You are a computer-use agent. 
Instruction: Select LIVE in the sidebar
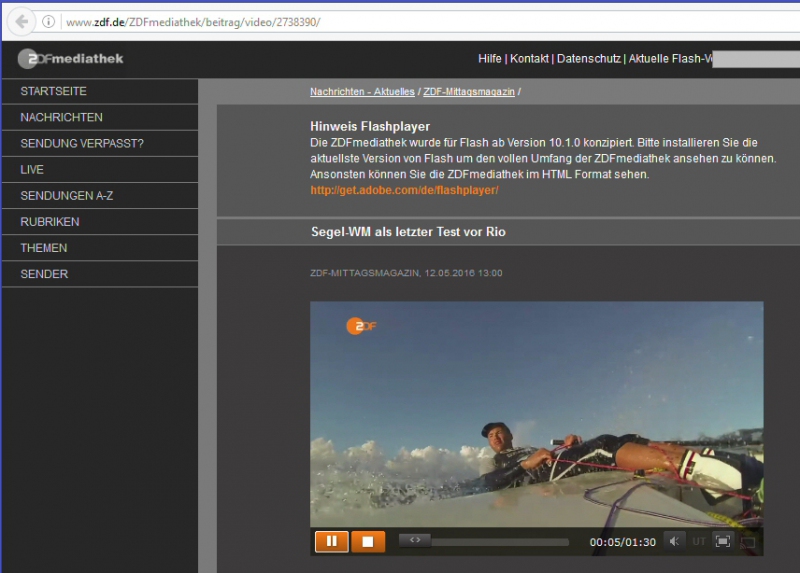coord(100,169)
